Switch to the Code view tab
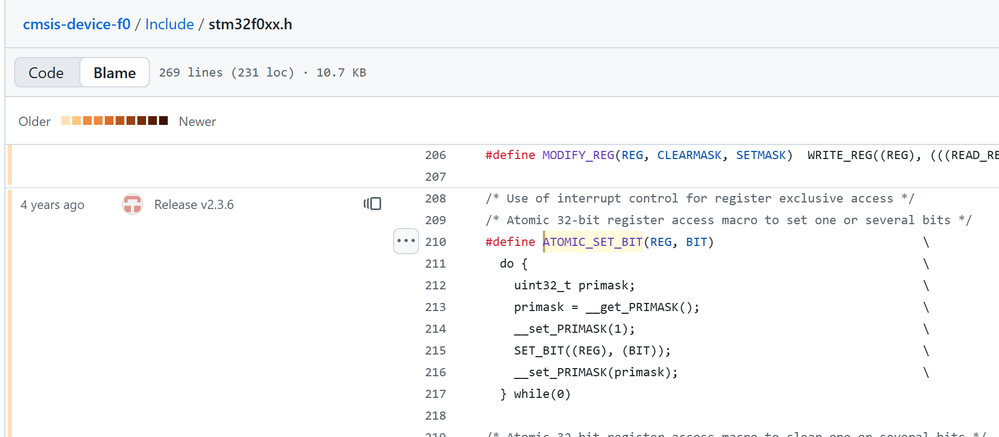The image size is (999, 437). 46,73
